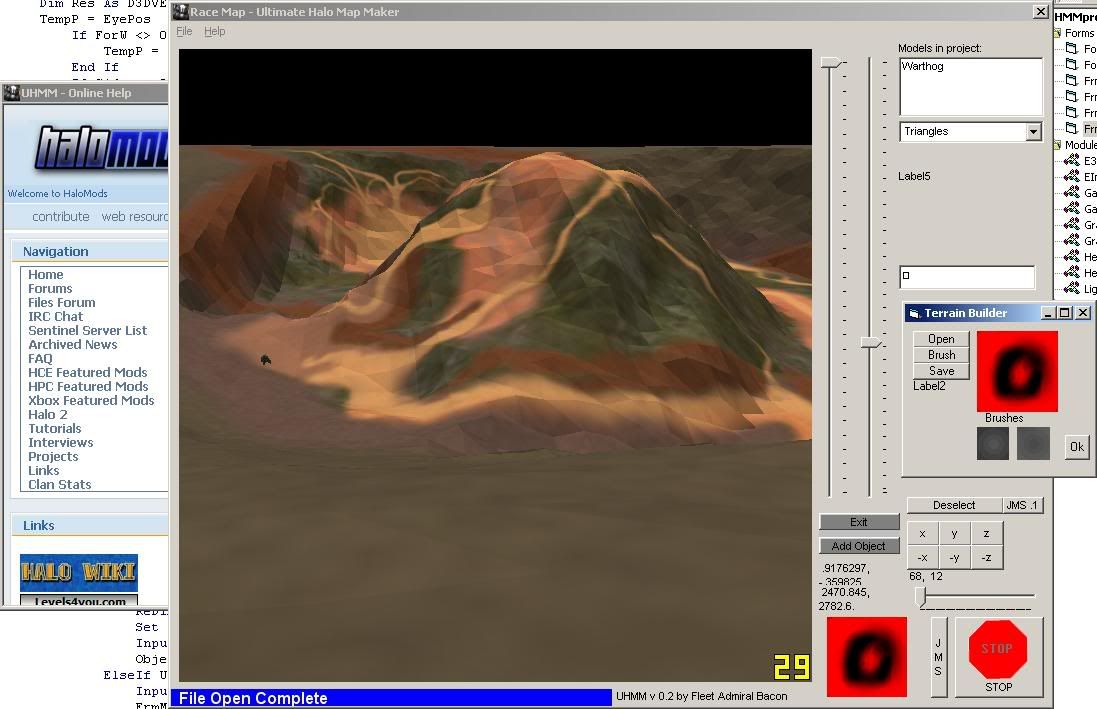Click the contribute tab on HaloMods page
This screenshot has height=709, width=1097.
pyautogui.click(x=61, y=217)
